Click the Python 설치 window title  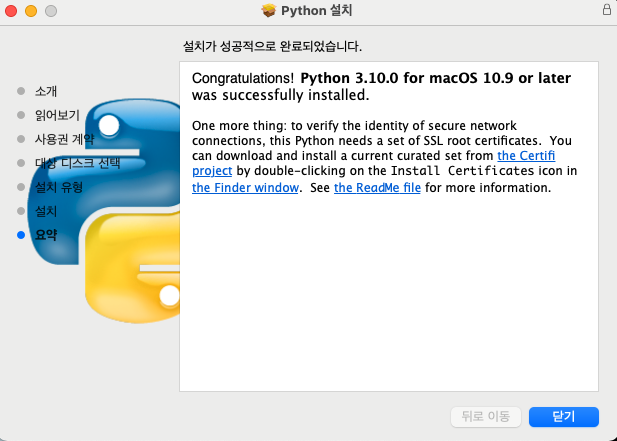point(316,10)
